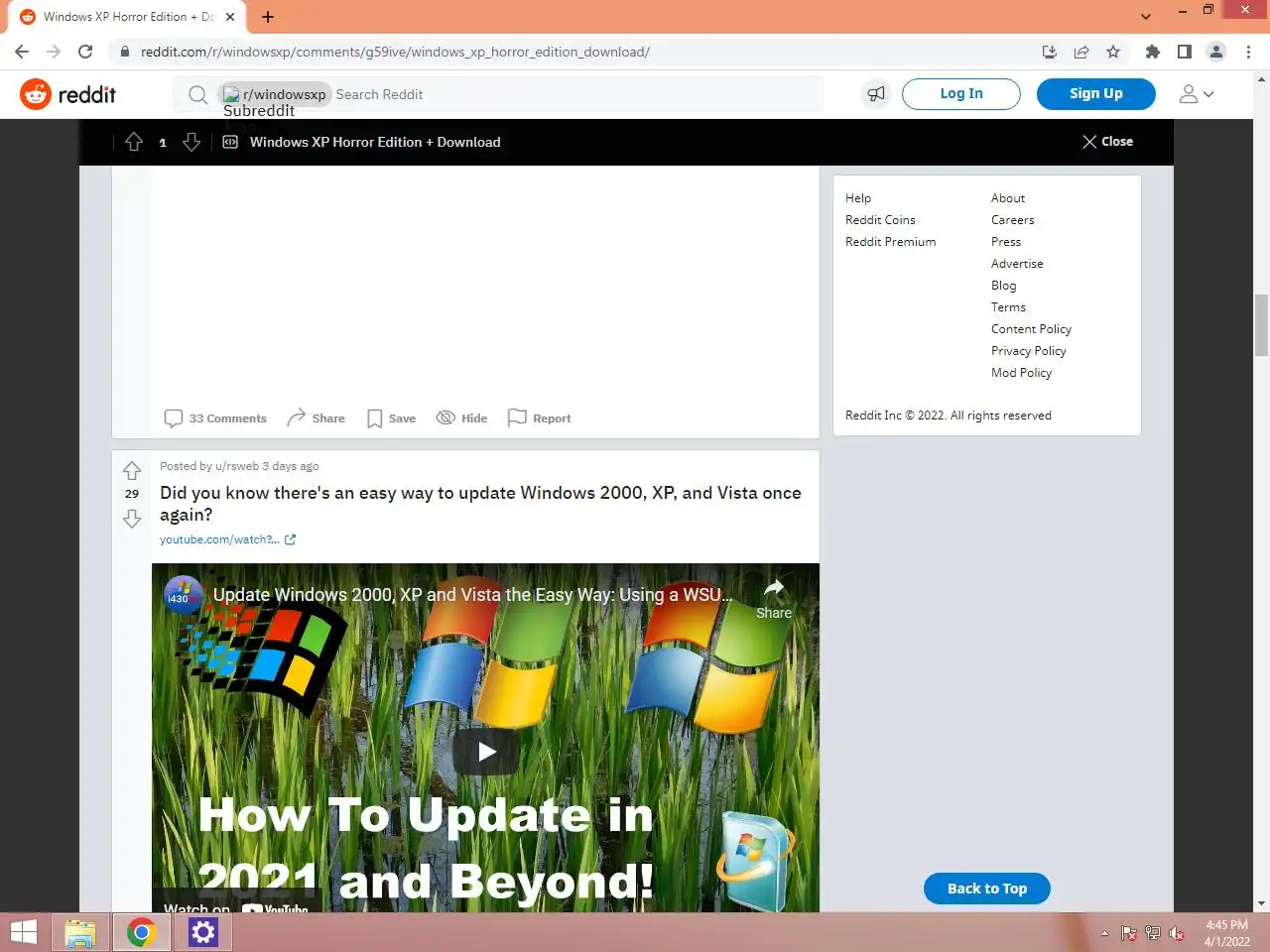The height and width of the screenshot is (952, 1270).
Task: Click the video title text overlay
Action: click(x=472, y=595)
